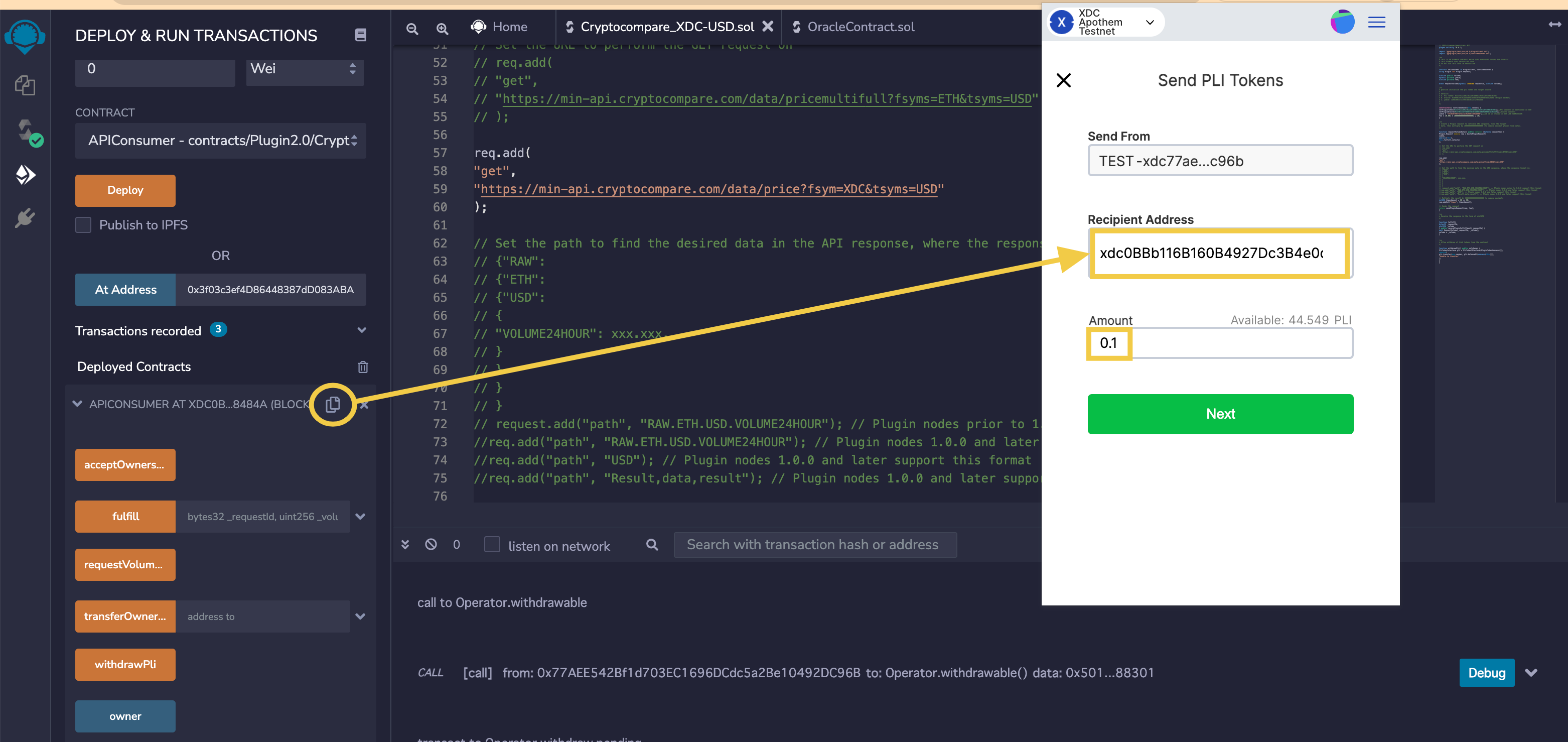
Task: Copy the deployed APICONSUMER contract address
Action: 332,404
